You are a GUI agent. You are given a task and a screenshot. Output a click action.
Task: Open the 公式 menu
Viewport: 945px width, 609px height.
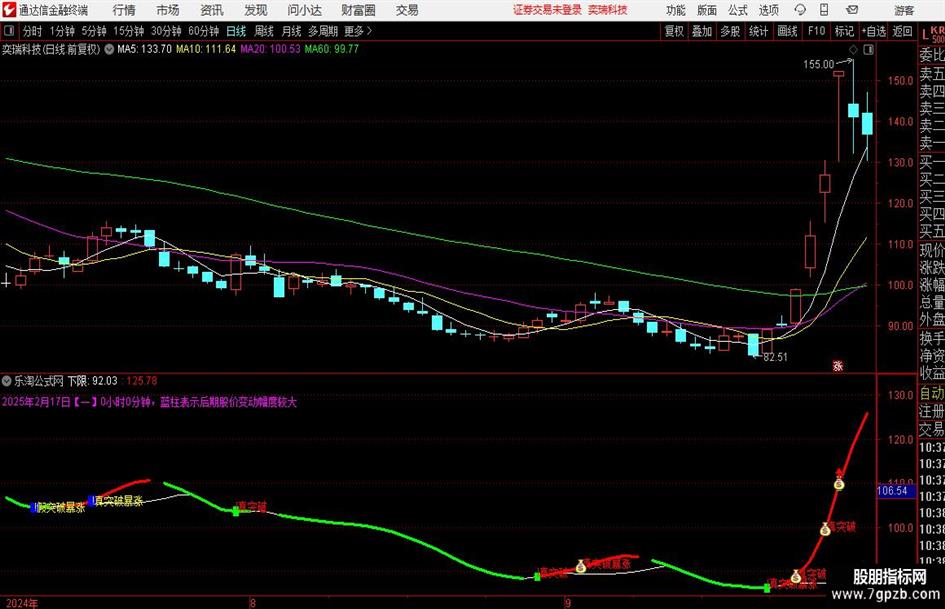tap(738, 10)
